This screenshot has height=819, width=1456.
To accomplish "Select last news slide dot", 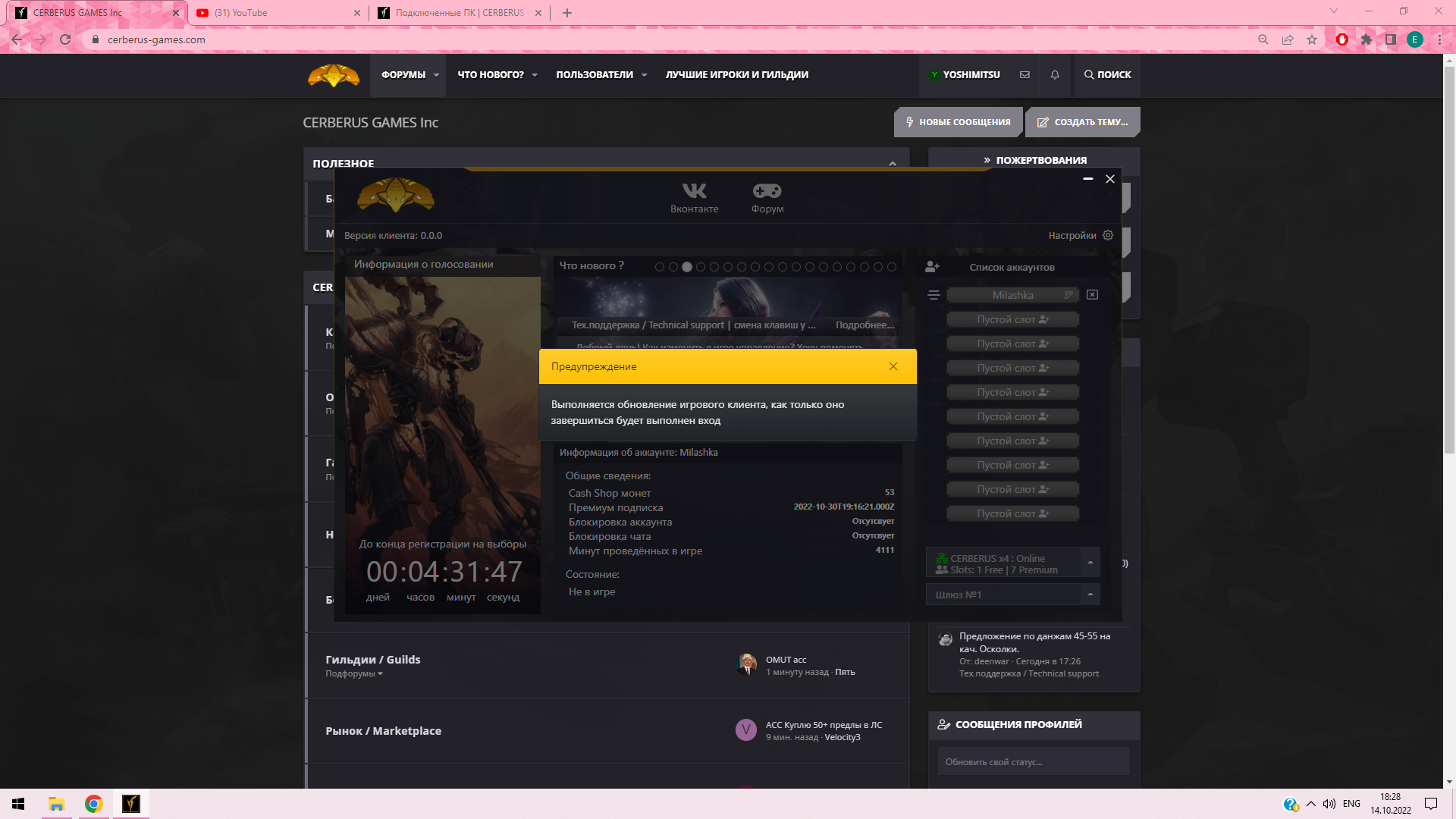I will click(x=892, y=267).
